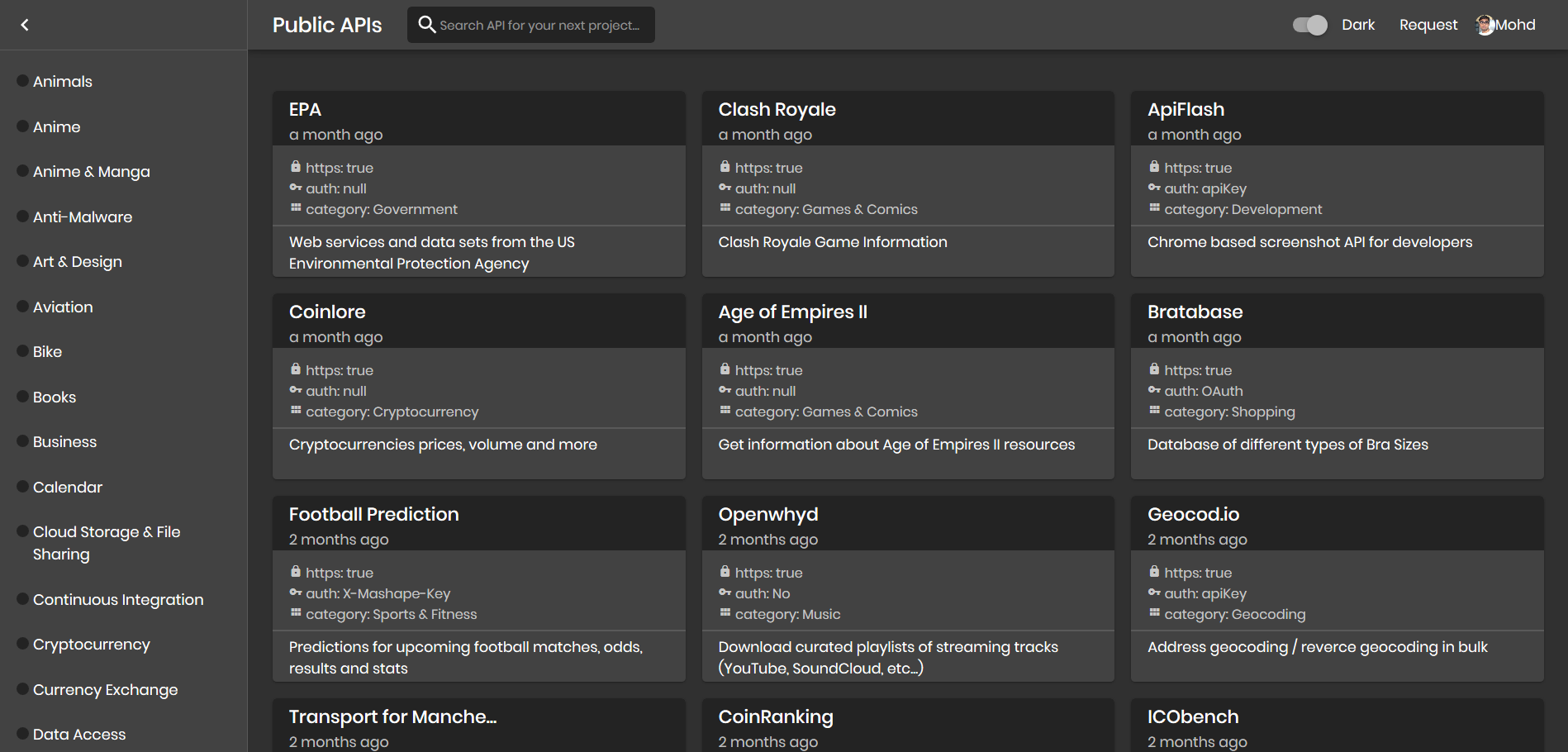This screenshot has width=1568, height=752.
Task: Click the OAuth key icon on Bratabase card
Action: click(1154, 390)
